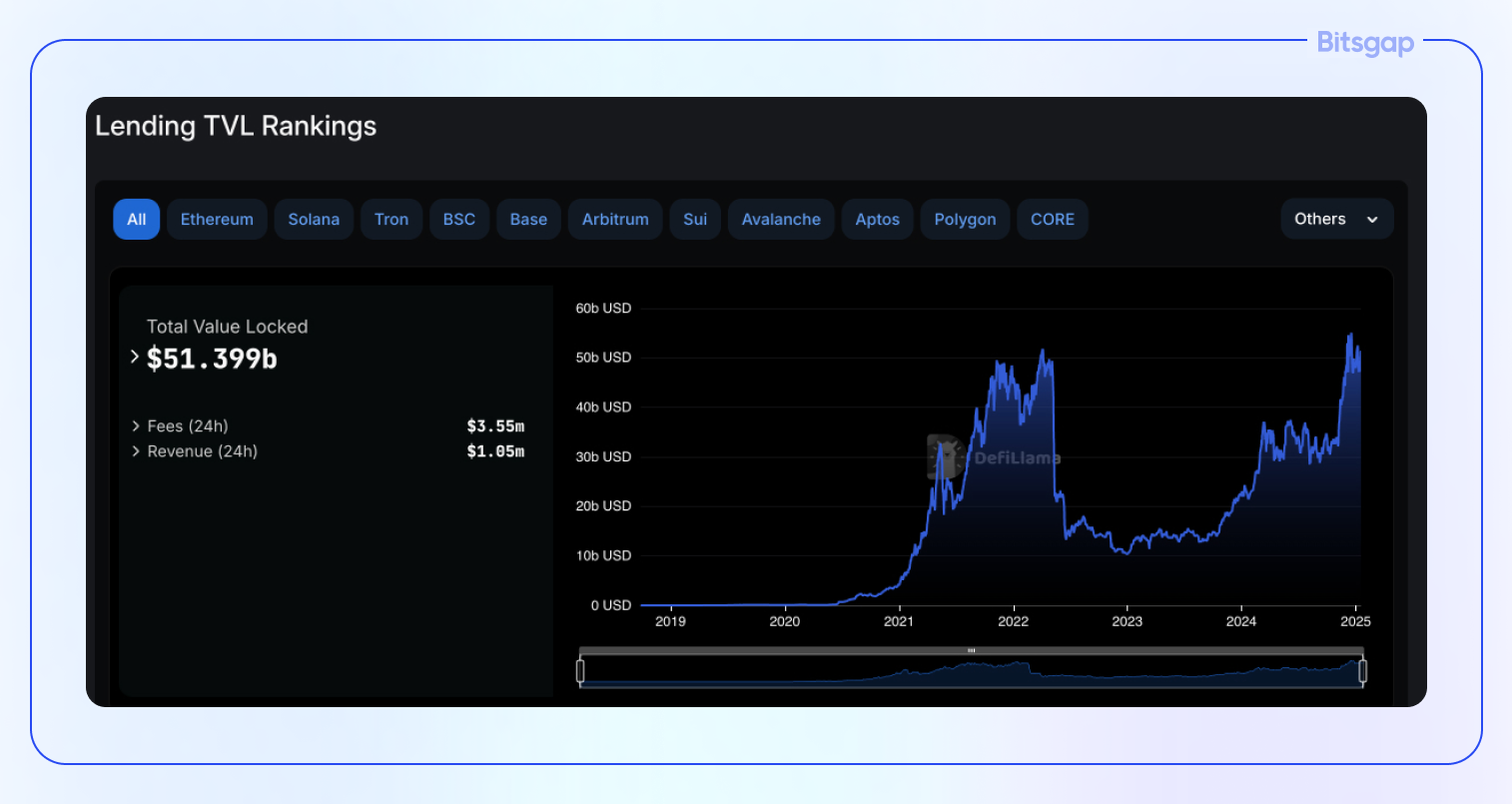Click the 30b USD y-axis label
Viewport: 1512px width, 804px height.
pos(603,456)
